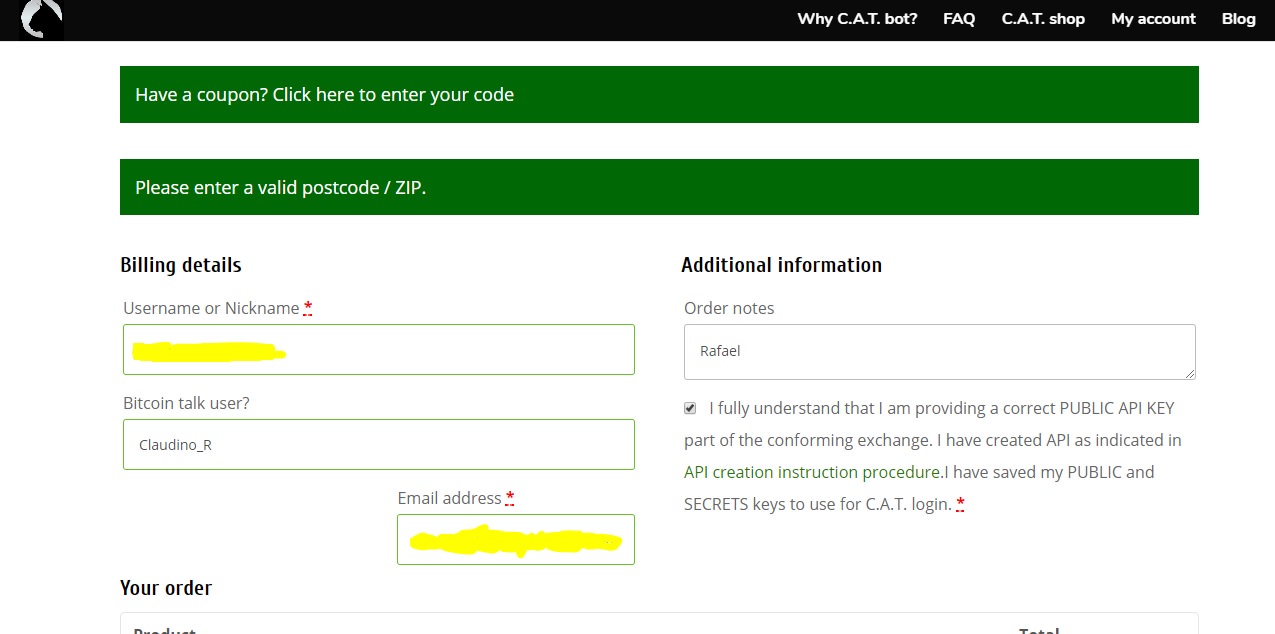Uncheck the PUBLIC API KEY agreement checkbox
1275x634 pixels.
tap(690, 408)
